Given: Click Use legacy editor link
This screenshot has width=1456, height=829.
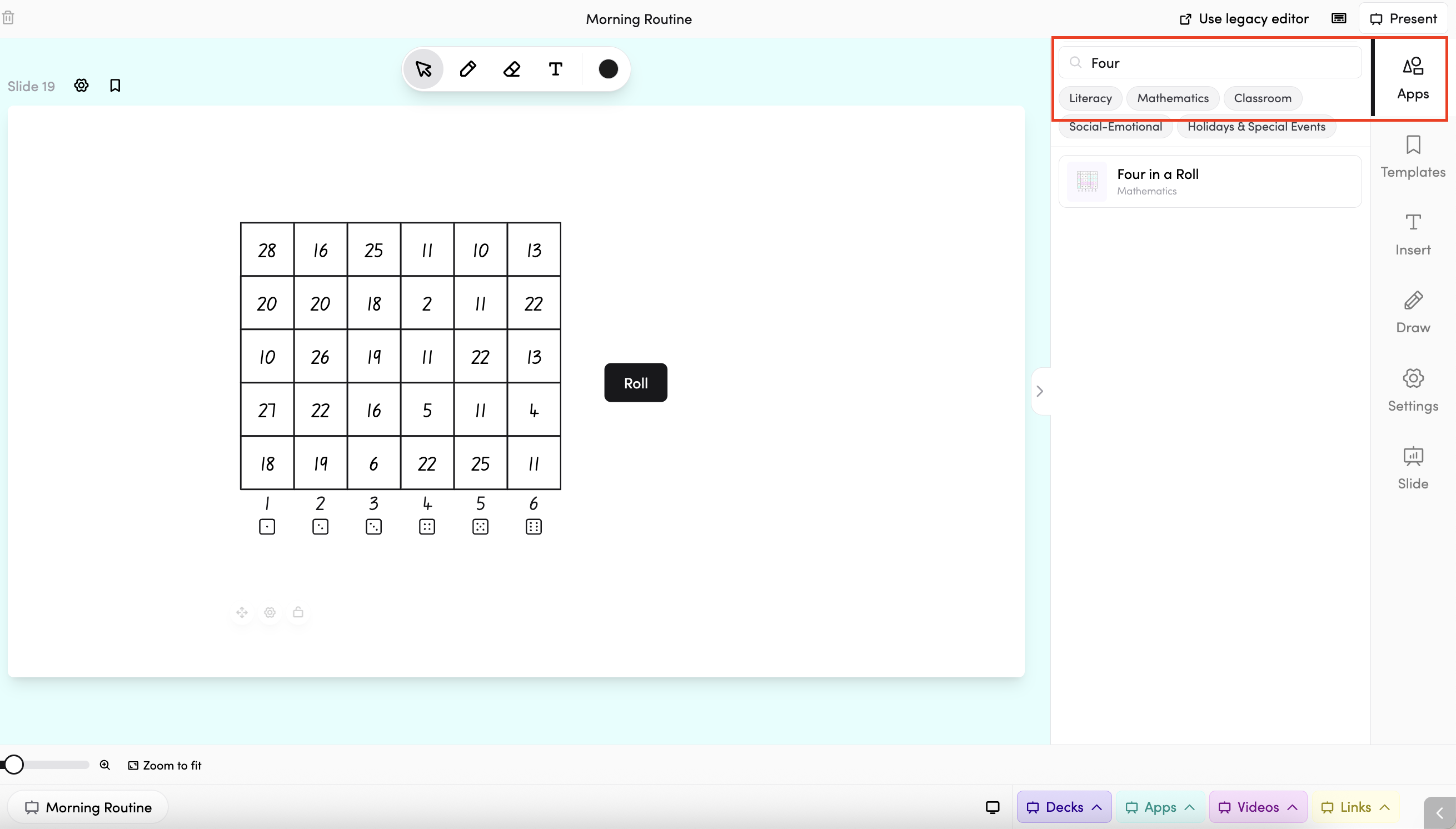Looking at the screenshot, I should pos(1244,19).
